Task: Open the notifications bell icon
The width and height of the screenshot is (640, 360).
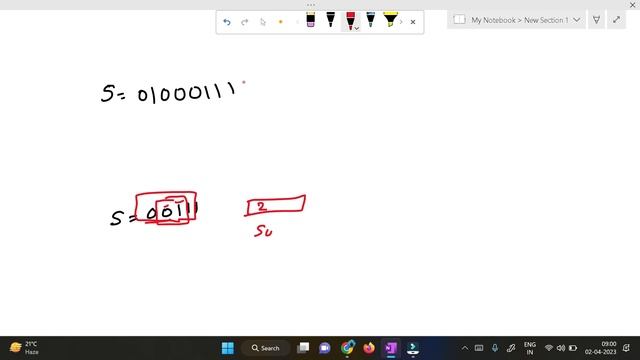Action: pyautogui.click(x=627, y=348)
